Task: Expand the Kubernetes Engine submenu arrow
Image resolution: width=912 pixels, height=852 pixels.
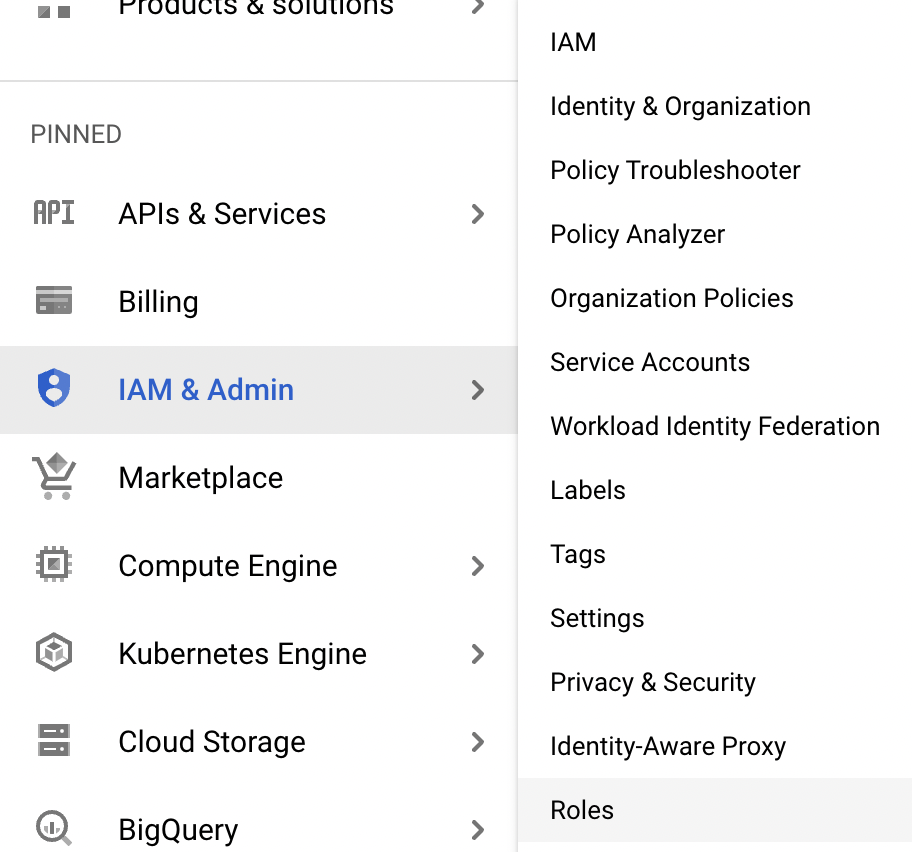Action: pos(478,654)
